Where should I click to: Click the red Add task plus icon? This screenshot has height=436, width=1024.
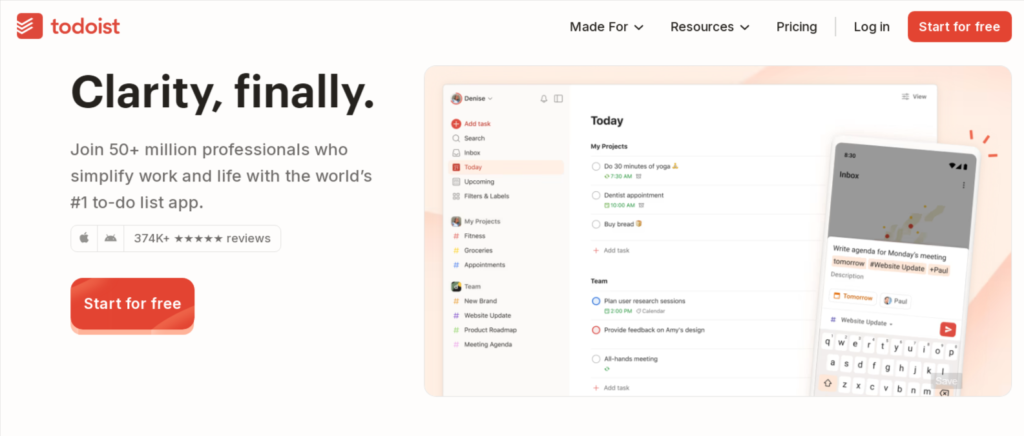click(456, 123)
